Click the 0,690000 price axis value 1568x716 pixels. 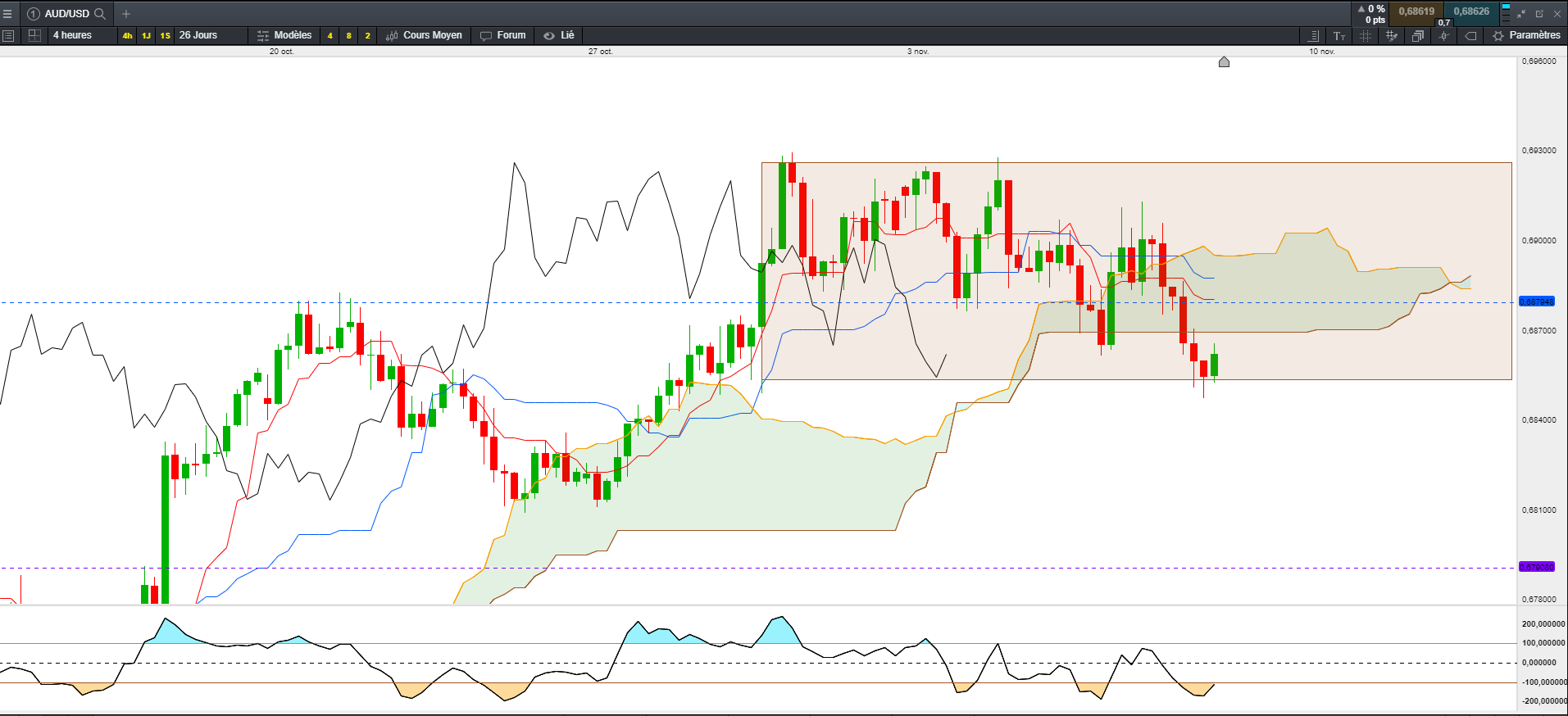pos(1539,241)
